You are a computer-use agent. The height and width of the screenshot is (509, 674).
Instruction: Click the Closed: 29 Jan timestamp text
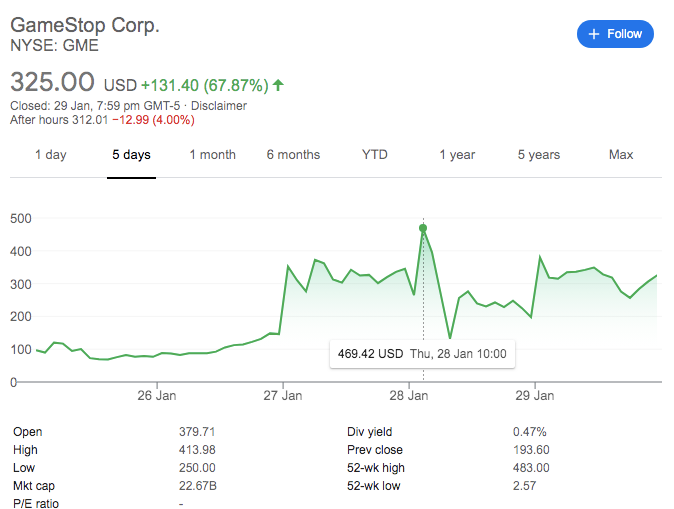[95, 106]
